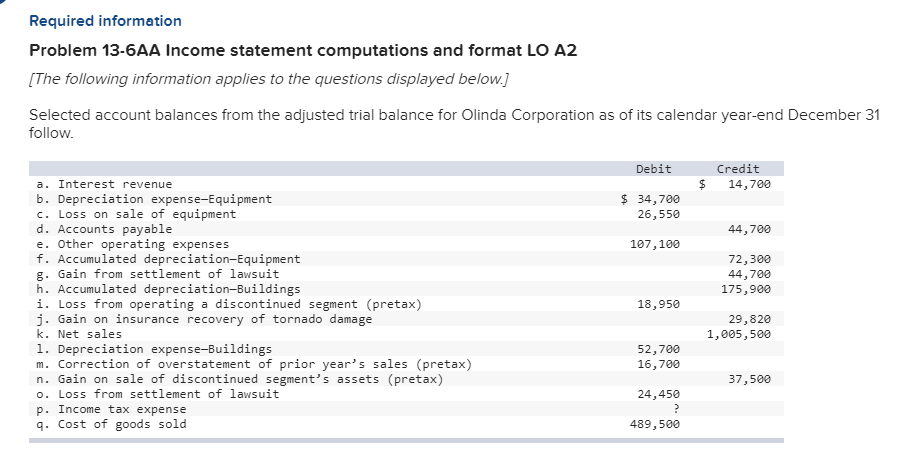Click the debit value $ 34,700
The image size is (902, 469).
(x=651, y=199)
